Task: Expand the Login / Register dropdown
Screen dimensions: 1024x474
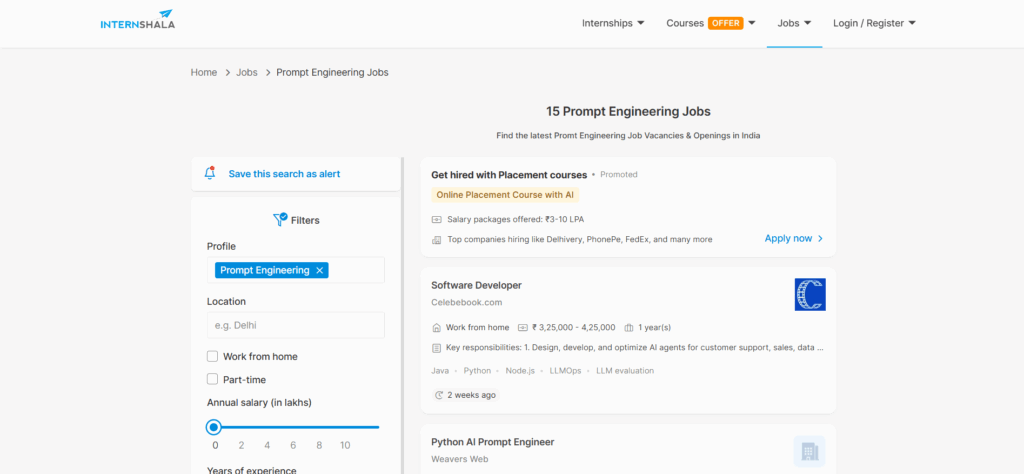Action: click(874, 23)
